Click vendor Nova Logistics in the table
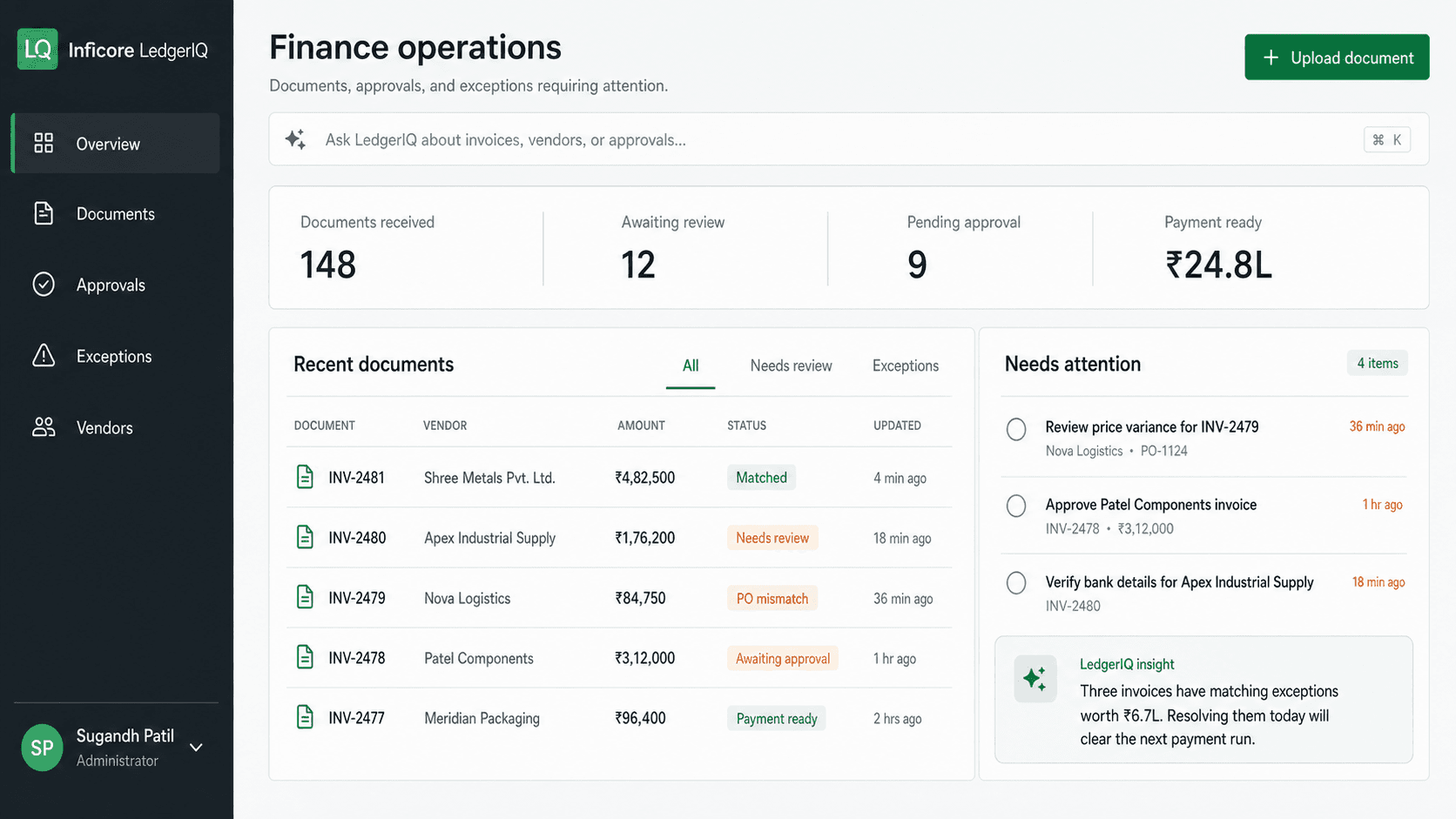 (467, 597)
